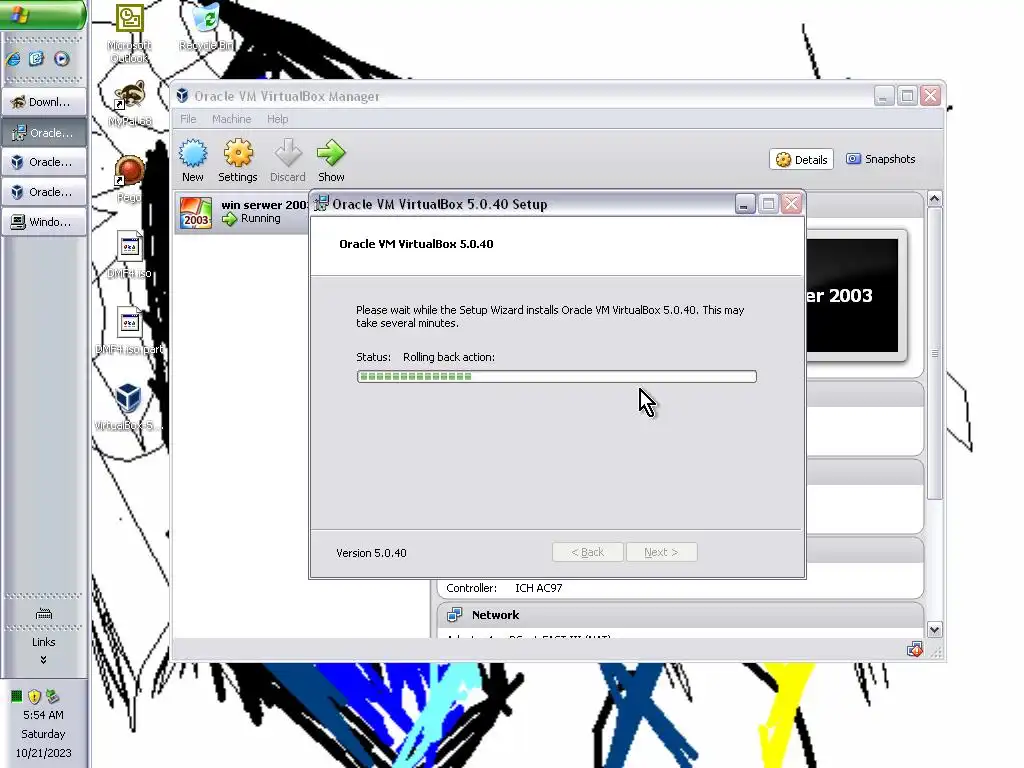Image resolution: width=1024 pixels, height=768 pixels.
Task: Click the details pane scroll up arrow
Action: (x=935, y=199)
